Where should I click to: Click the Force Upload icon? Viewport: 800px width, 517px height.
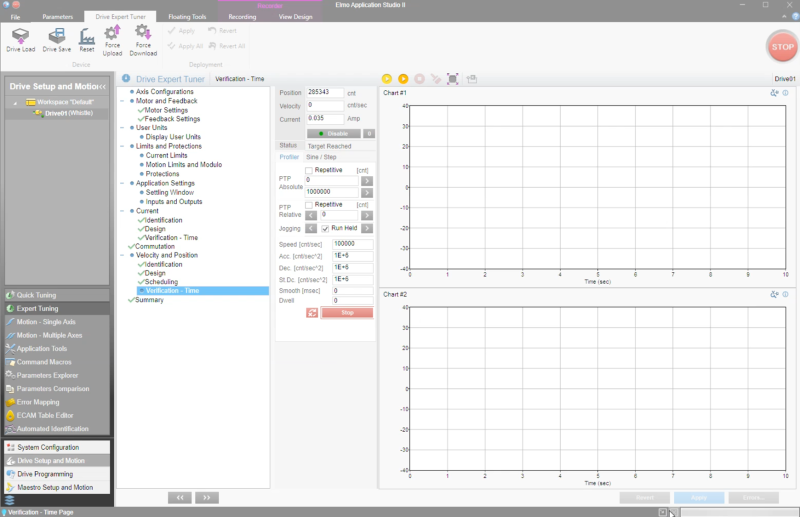click(112, 41)
